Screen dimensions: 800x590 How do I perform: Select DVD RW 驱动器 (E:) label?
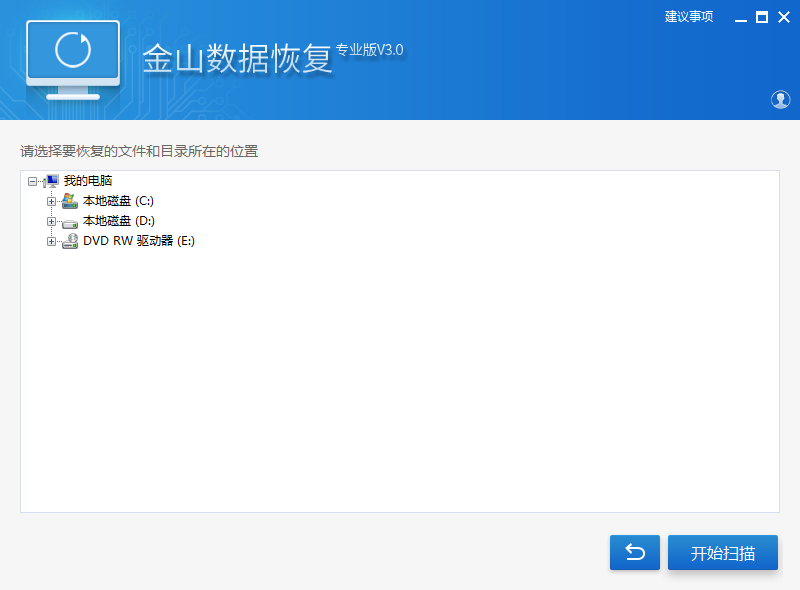pos(139,240)
